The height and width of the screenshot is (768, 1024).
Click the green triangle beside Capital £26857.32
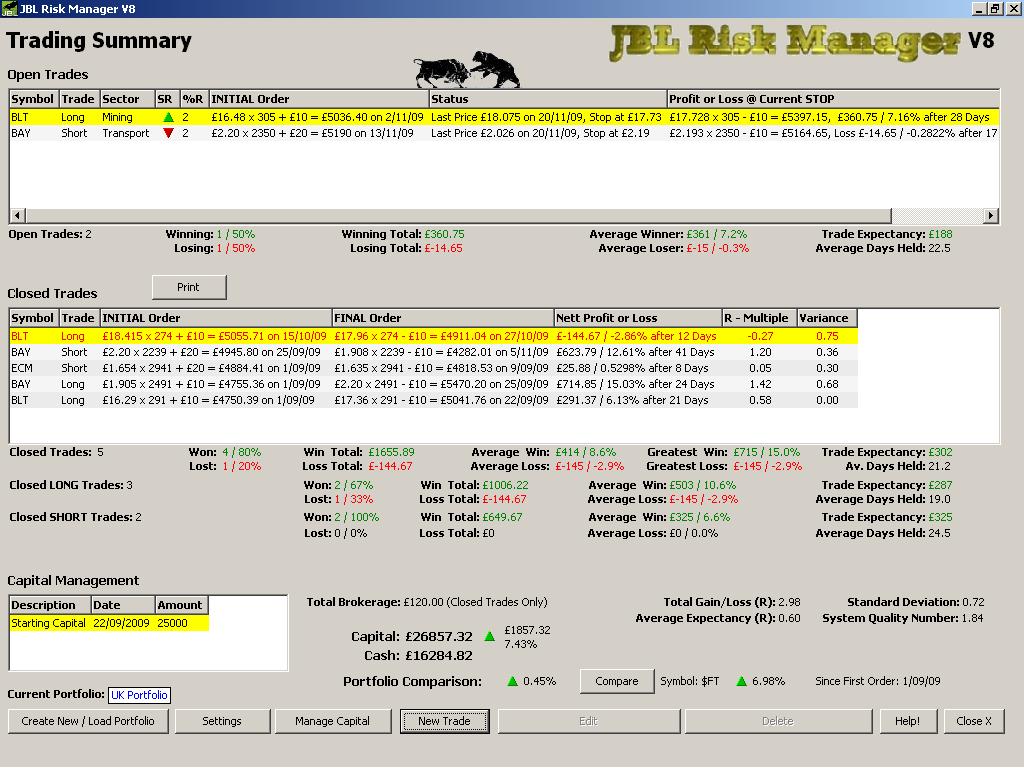pos(489,636)
